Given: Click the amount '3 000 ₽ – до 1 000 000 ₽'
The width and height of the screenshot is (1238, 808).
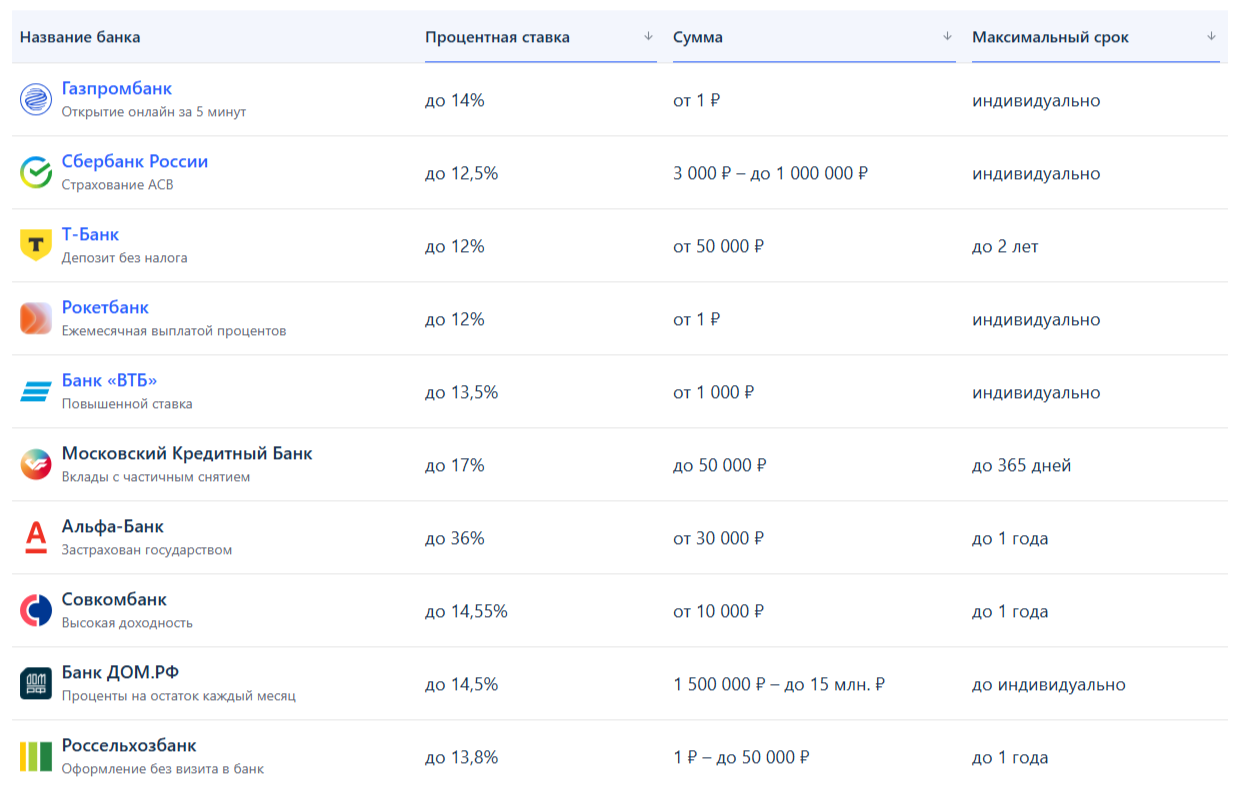Looking at the screenshot, I should click(771, 173).
